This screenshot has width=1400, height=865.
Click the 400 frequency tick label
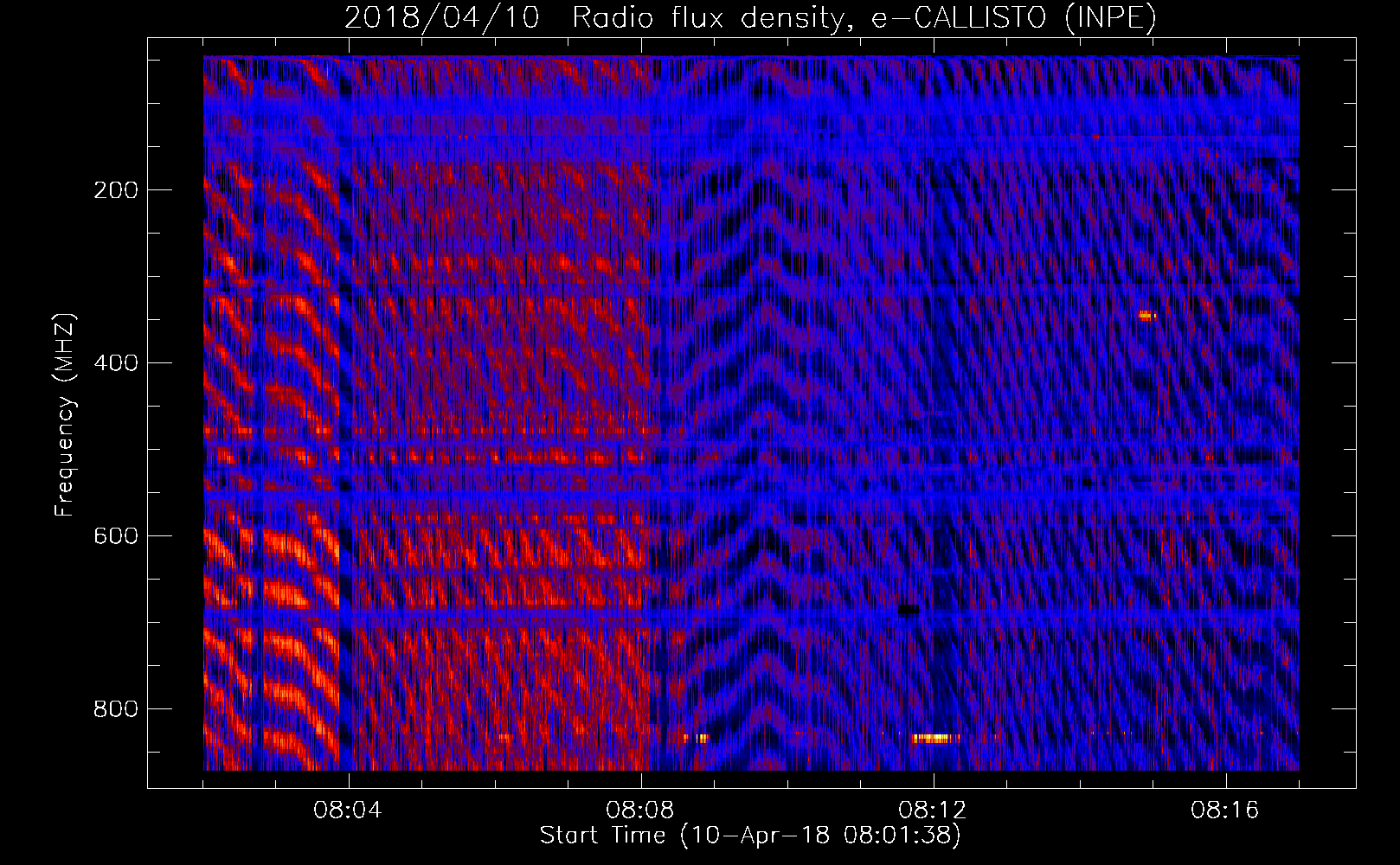point(116,363)
